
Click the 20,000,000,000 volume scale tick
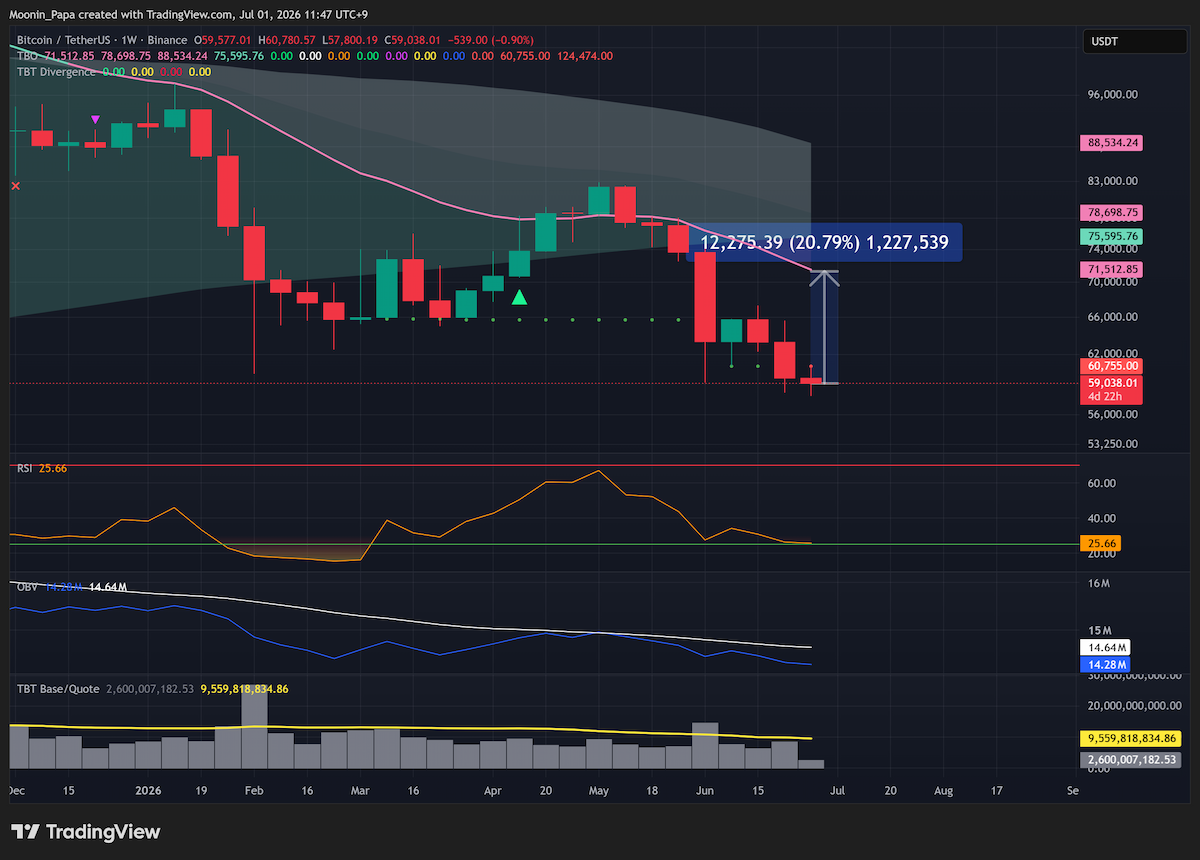click(x=1132, y=705)
